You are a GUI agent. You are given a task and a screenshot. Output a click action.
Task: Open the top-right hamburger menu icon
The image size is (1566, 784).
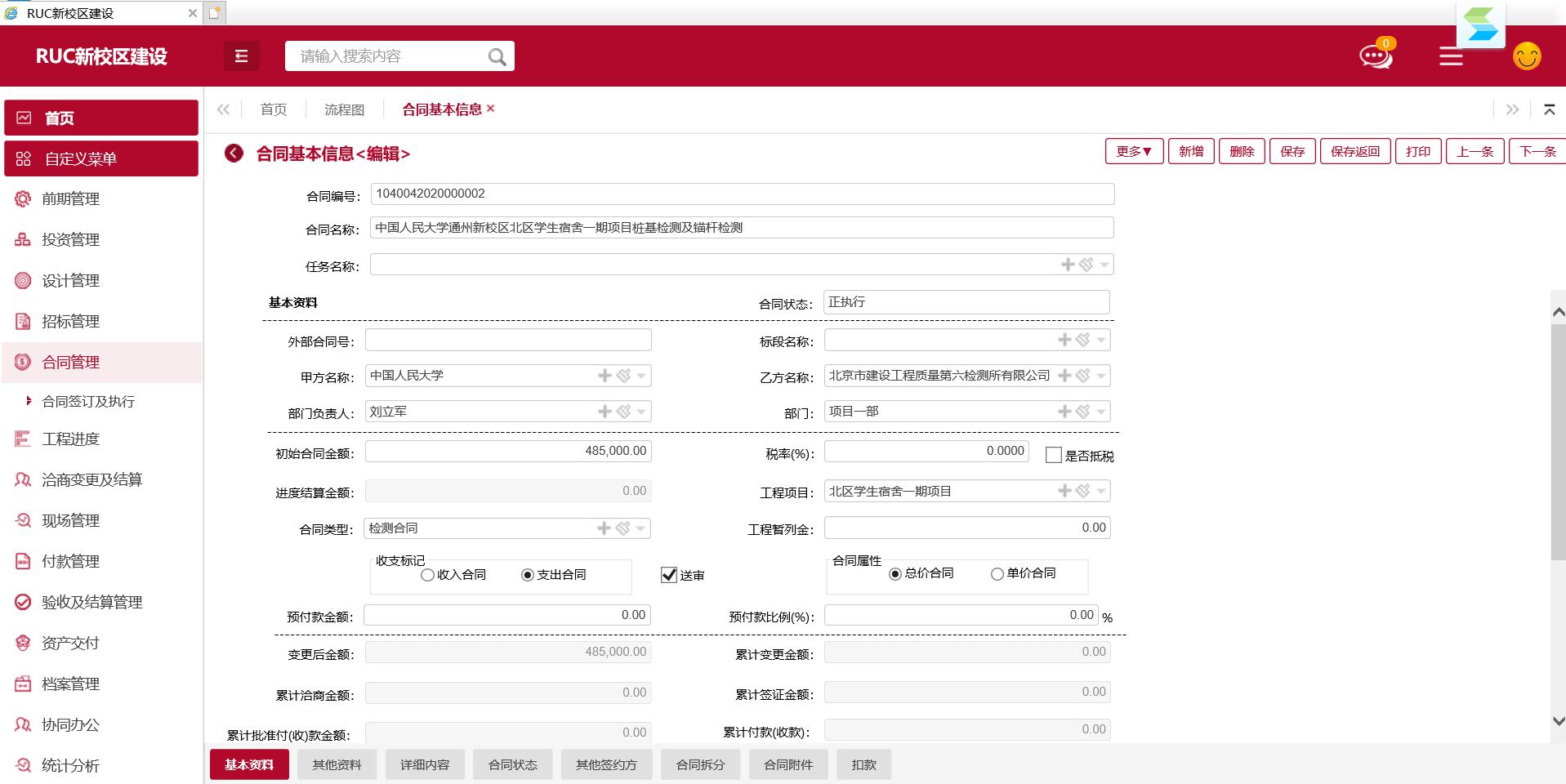(1451, 56)
